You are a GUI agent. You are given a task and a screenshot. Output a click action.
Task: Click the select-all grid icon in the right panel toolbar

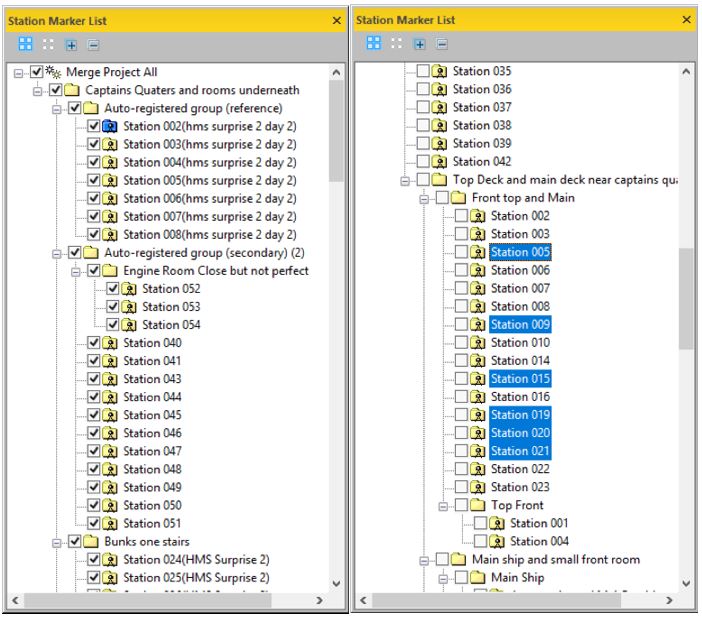[374, 43]
